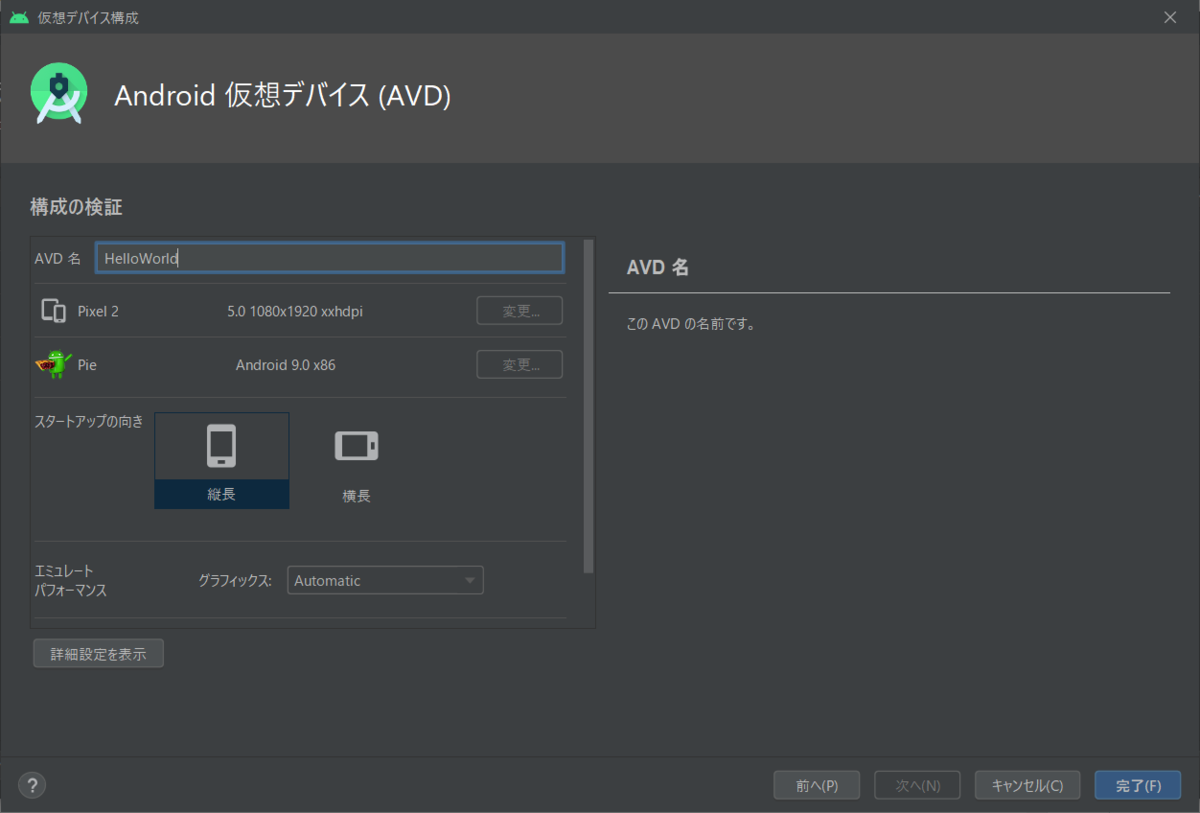Click the Android 9.0 x86 text

point(286,365)
